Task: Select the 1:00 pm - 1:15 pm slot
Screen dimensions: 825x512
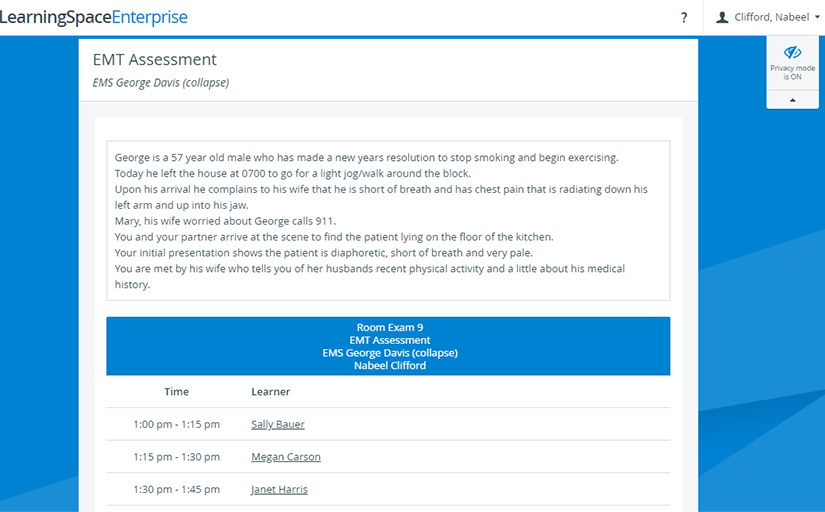Action: tap(176, 424)
